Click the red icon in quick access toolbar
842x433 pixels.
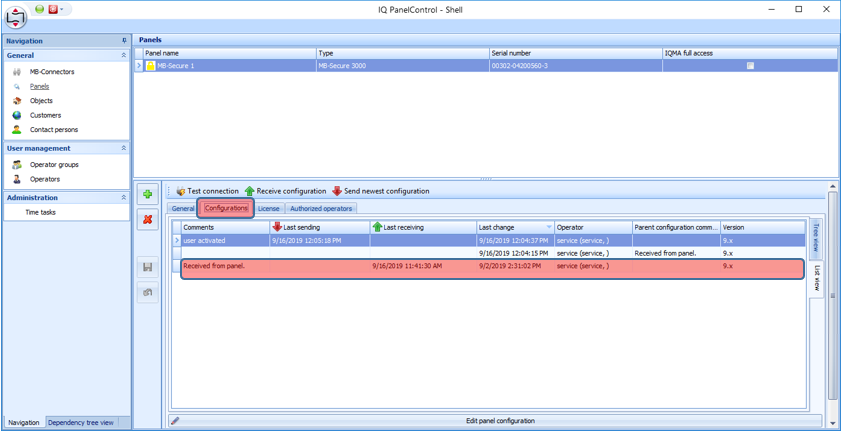[53, 9]
